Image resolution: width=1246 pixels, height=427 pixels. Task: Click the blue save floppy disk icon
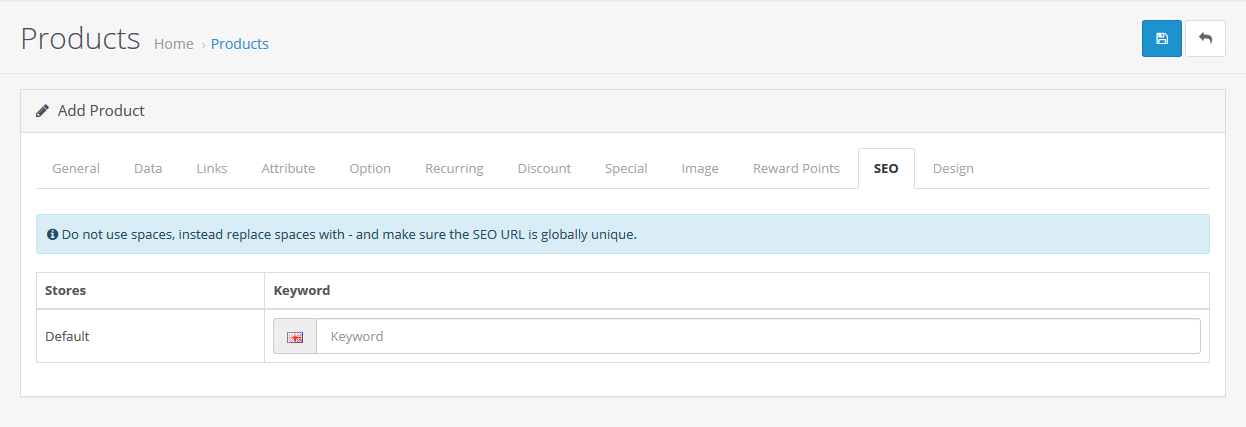1161,38
